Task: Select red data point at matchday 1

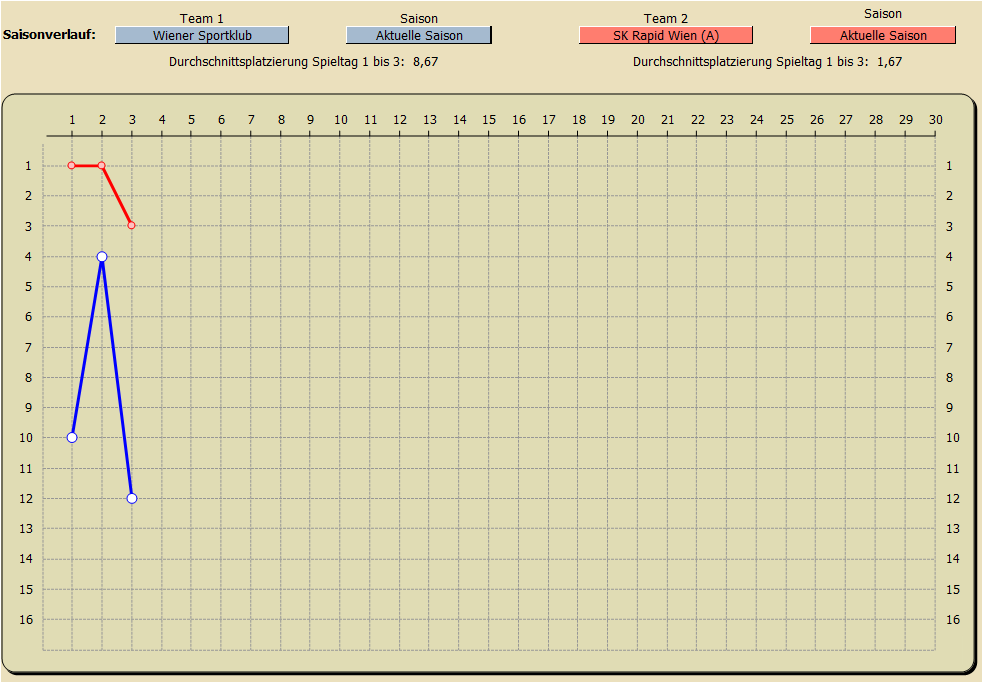Action: pos(71,166)
